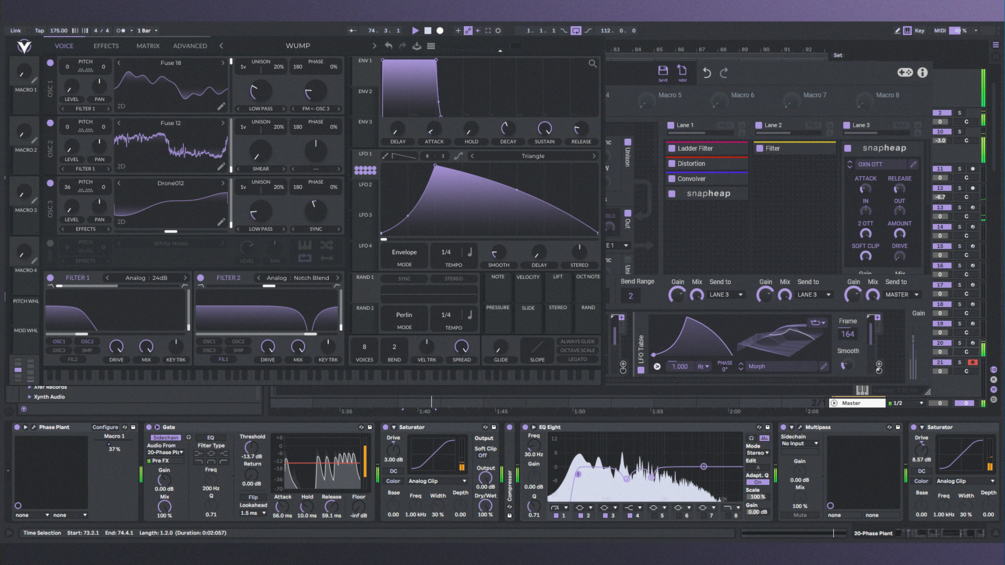Open the 1 Bar quantization dropdown

point(147,30)
